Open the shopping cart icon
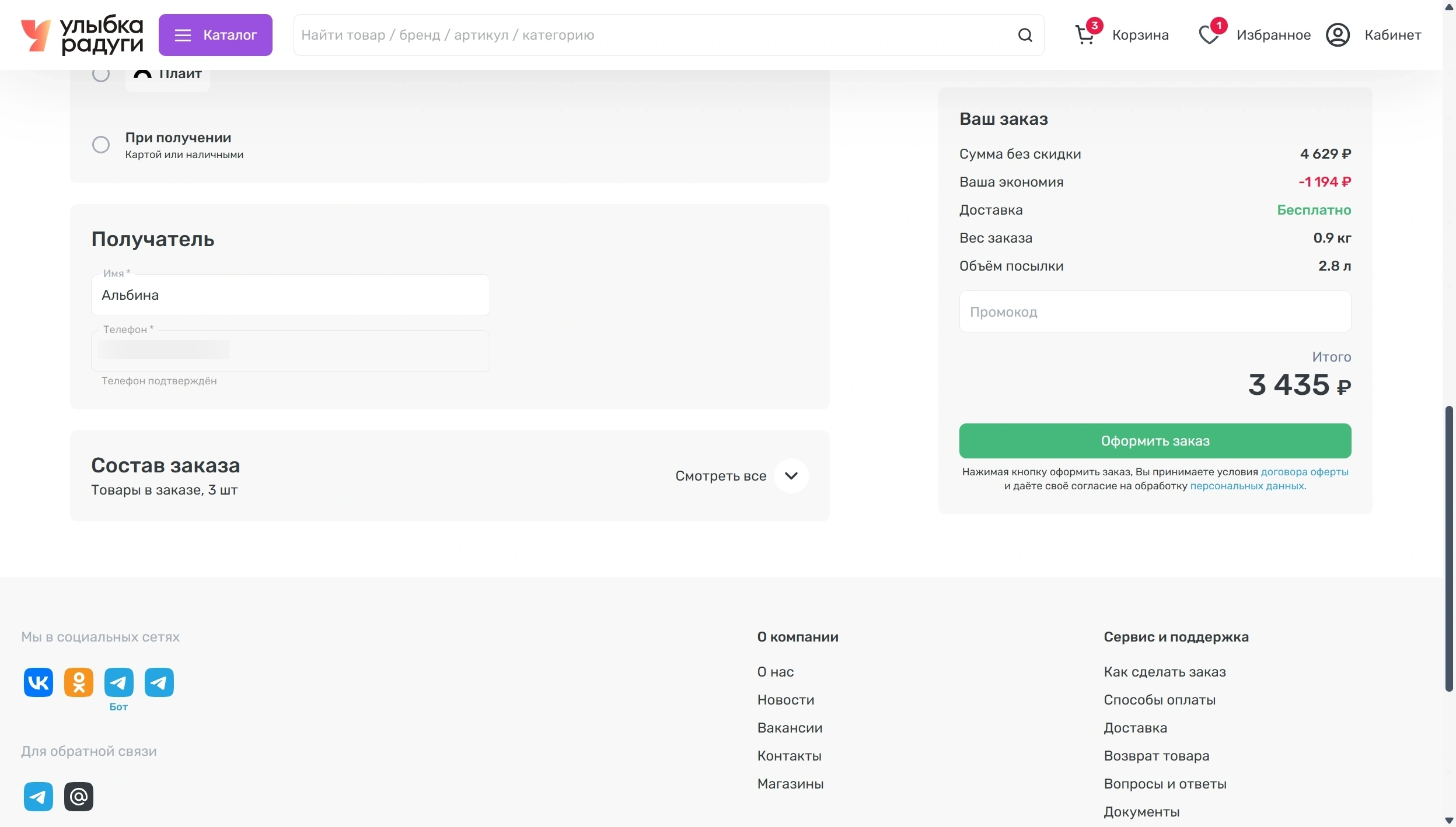The width and height of the screenshot is (1456, 827). (1085, 35)
